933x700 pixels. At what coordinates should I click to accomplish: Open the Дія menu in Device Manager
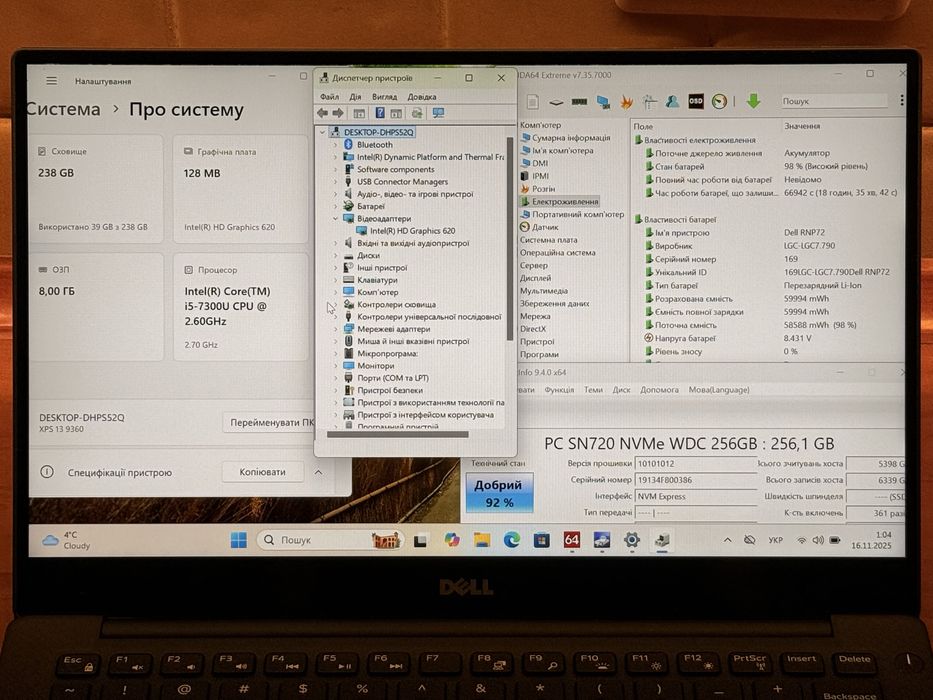pos(355,96)
